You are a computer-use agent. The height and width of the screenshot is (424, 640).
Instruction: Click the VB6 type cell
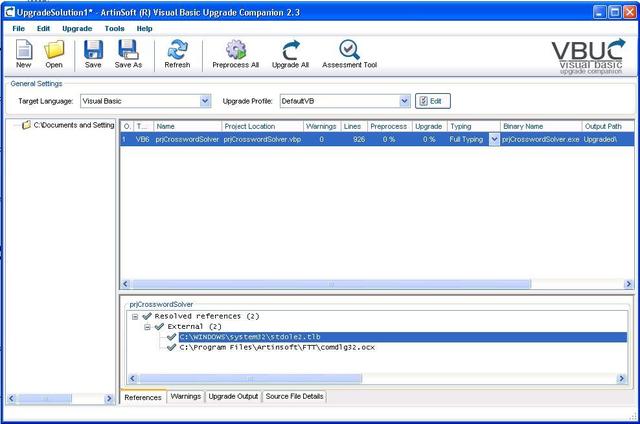pyautogui.click(x=143, y=140)
